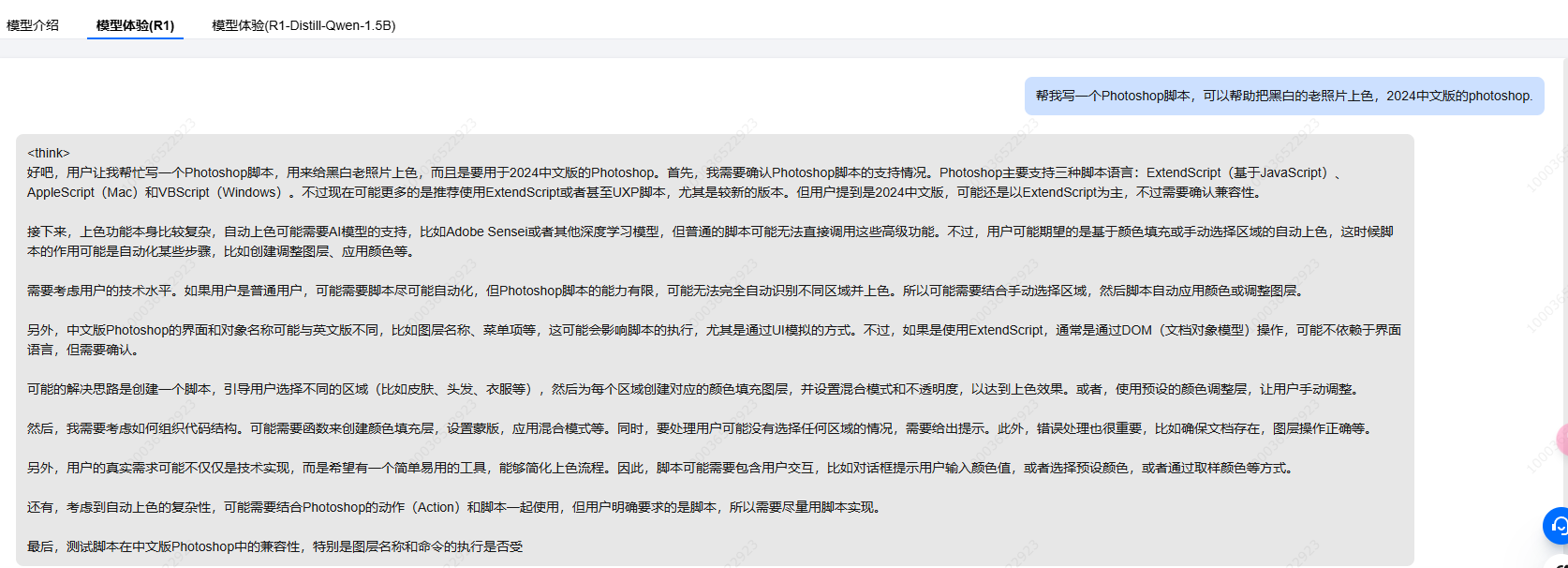Click the <think> tag at response top
1568x568 pixels.
point(49,153)
